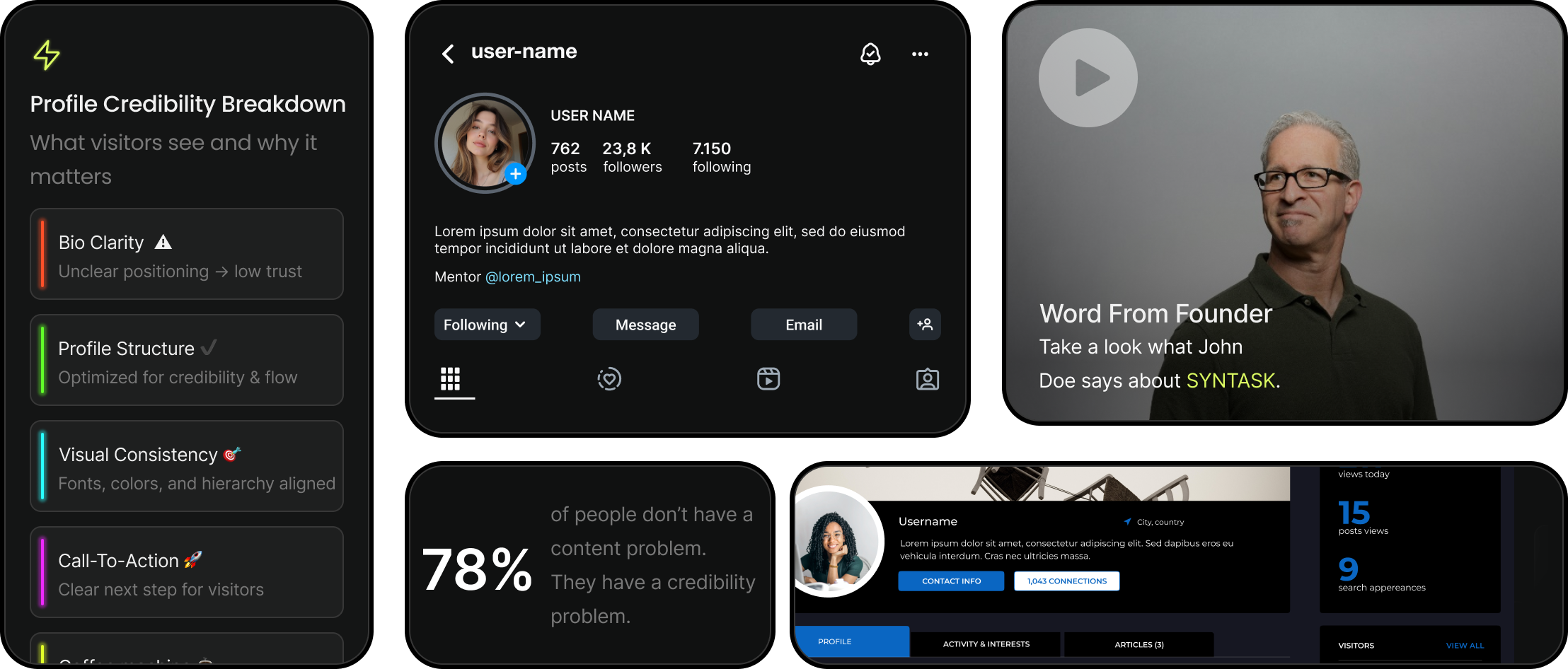1568x669 pixels.
Task: Play the Word From Founder video
Action: [1088, 78]
